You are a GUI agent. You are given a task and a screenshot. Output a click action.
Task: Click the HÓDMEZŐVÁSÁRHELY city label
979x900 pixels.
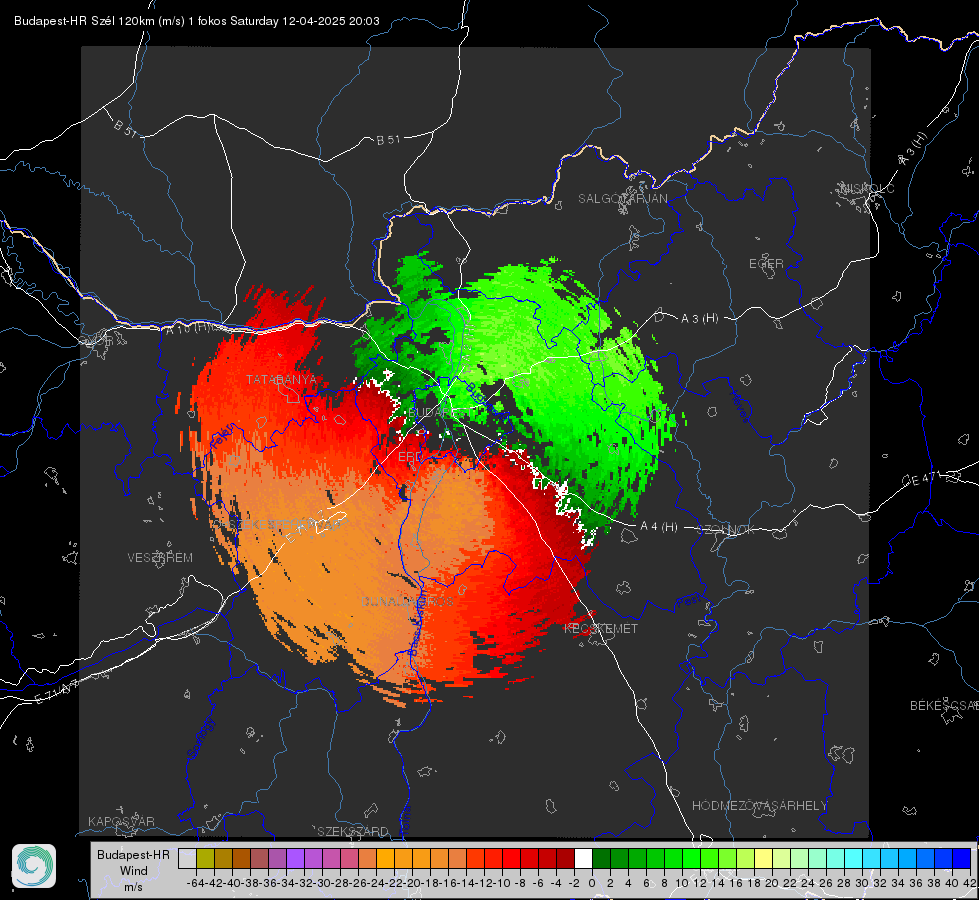(759, 806)
